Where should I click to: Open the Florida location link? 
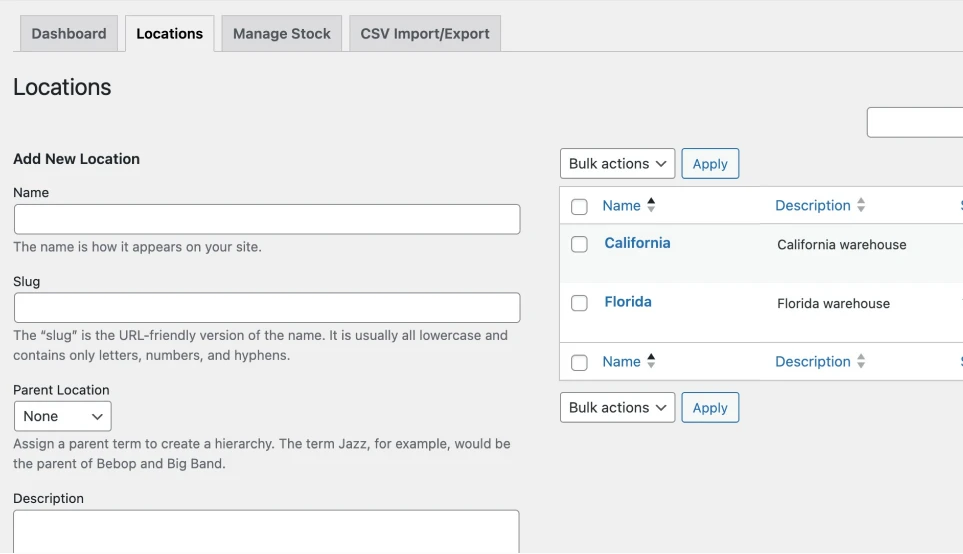(628, 302)
